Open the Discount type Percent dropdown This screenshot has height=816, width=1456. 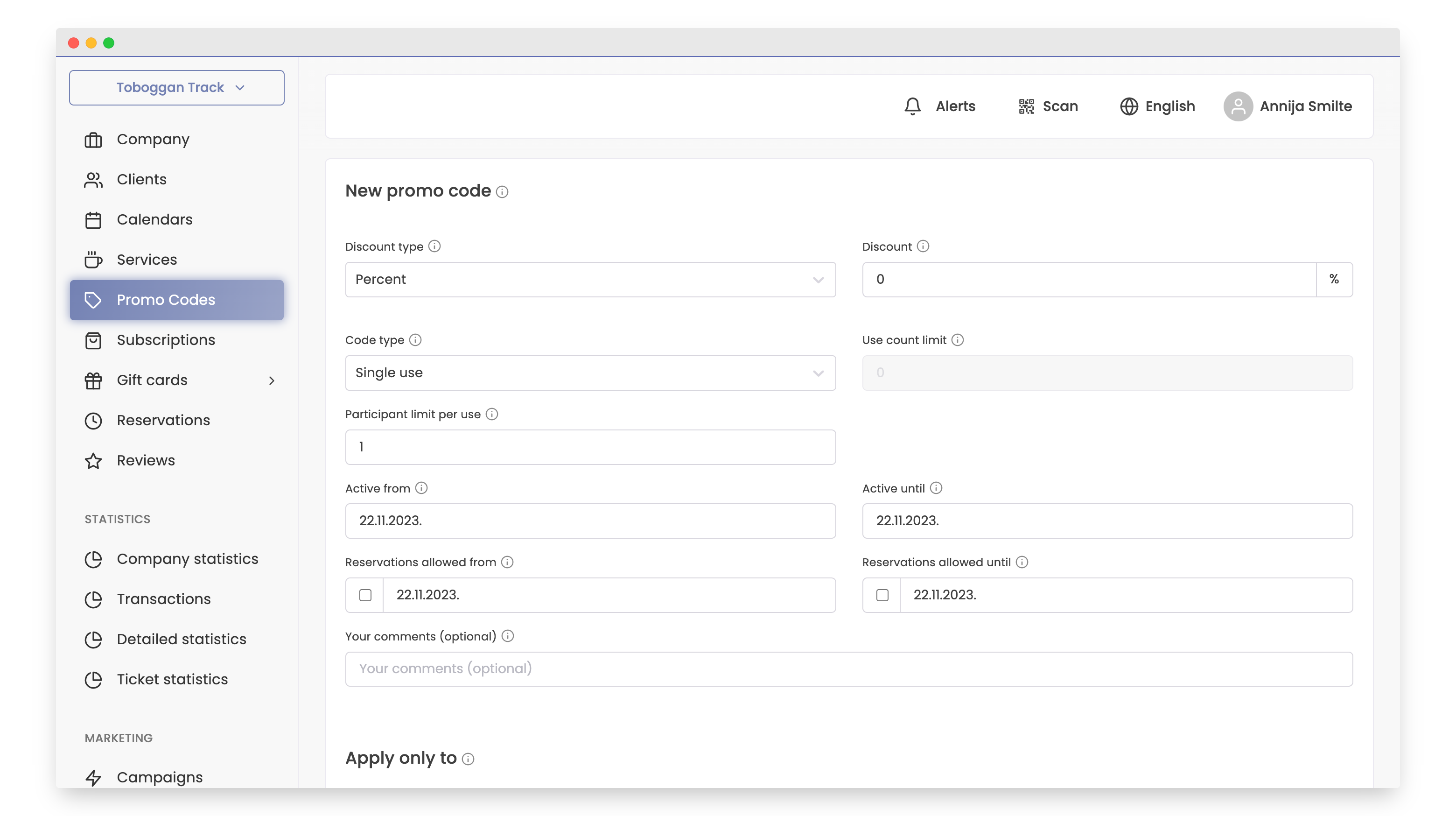click(x=590, y=279)
